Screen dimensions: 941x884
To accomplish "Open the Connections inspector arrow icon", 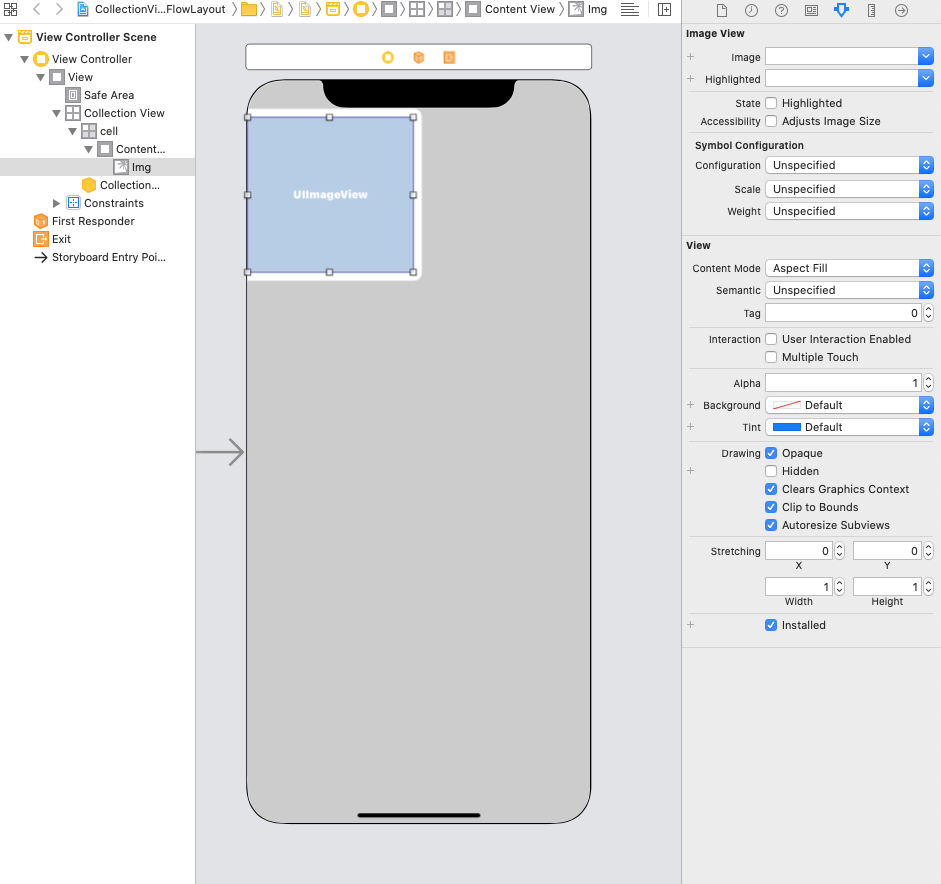I will [901, 10].
